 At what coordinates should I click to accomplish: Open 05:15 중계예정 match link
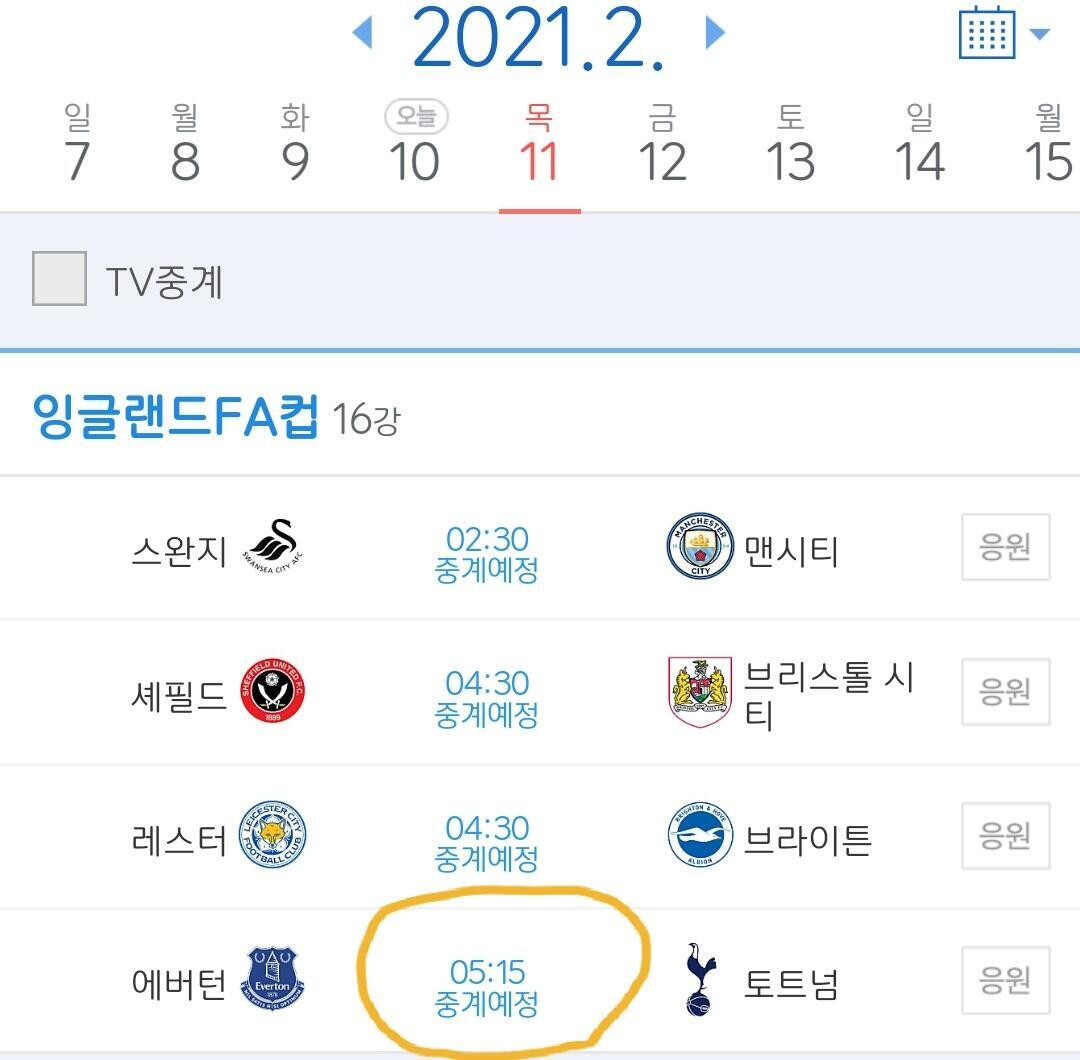(487, 987)
